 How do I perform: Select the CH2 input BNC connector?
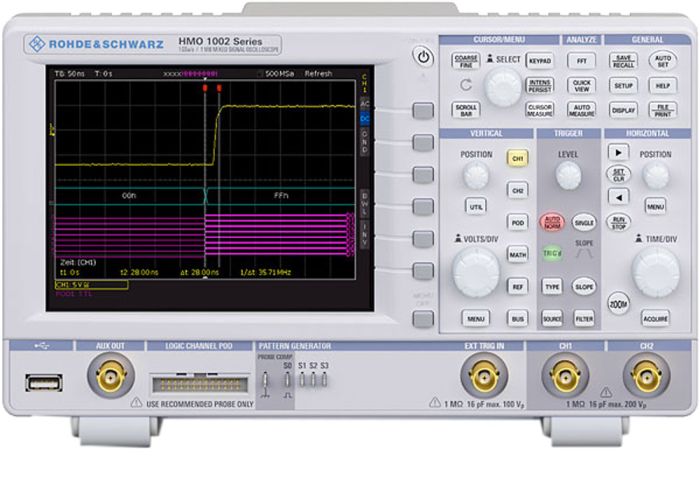pyautogui.click(x=647, y=376)
